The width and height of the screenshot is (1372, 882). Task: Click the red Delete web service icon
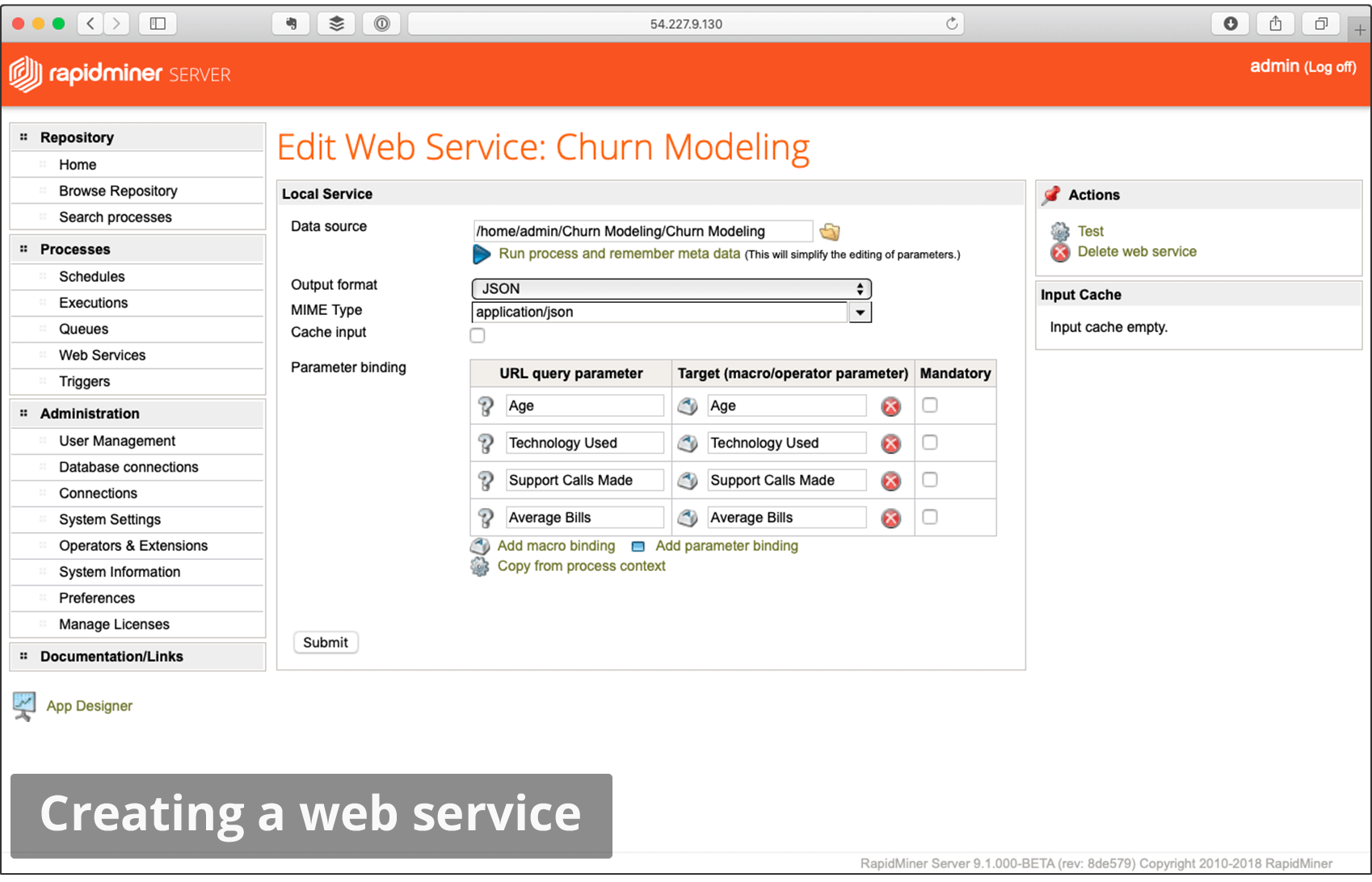point(1060,252)
